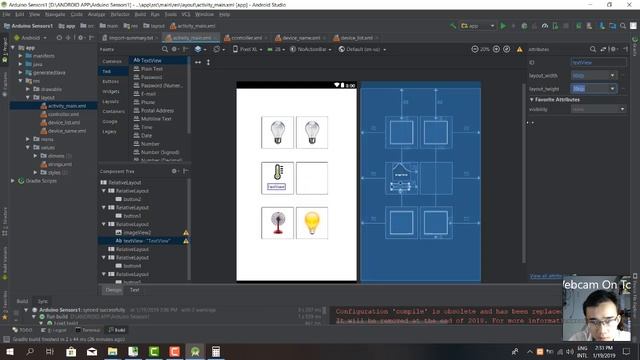
Task: Switch to Text editor tab
Action: (135, 290)
